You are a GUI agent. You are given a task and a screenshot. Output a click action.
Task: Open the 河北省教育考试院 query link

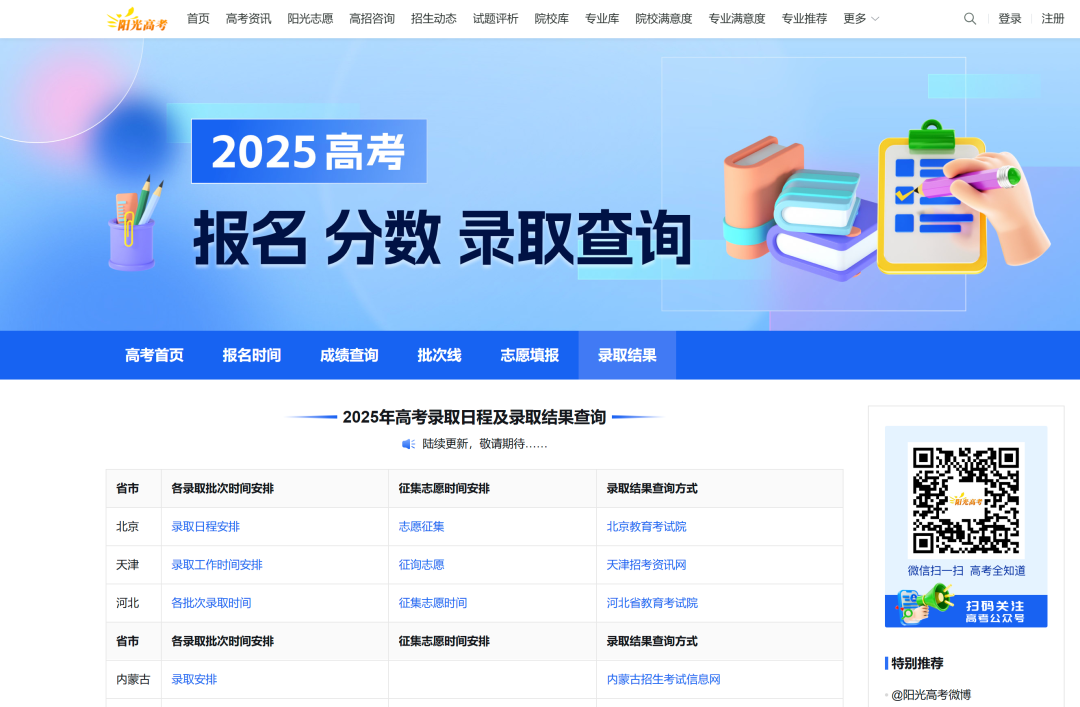[x=651, y=602]
